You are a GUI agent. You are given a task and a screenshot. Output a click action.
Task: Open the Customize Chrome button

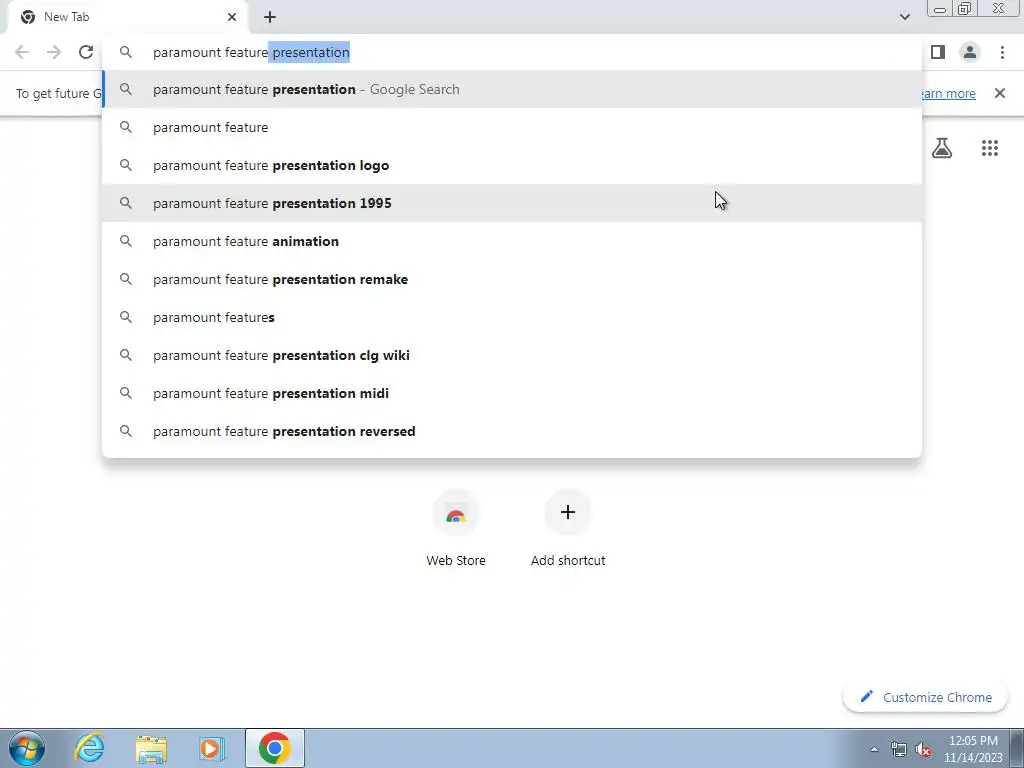(x=925, y=697)
